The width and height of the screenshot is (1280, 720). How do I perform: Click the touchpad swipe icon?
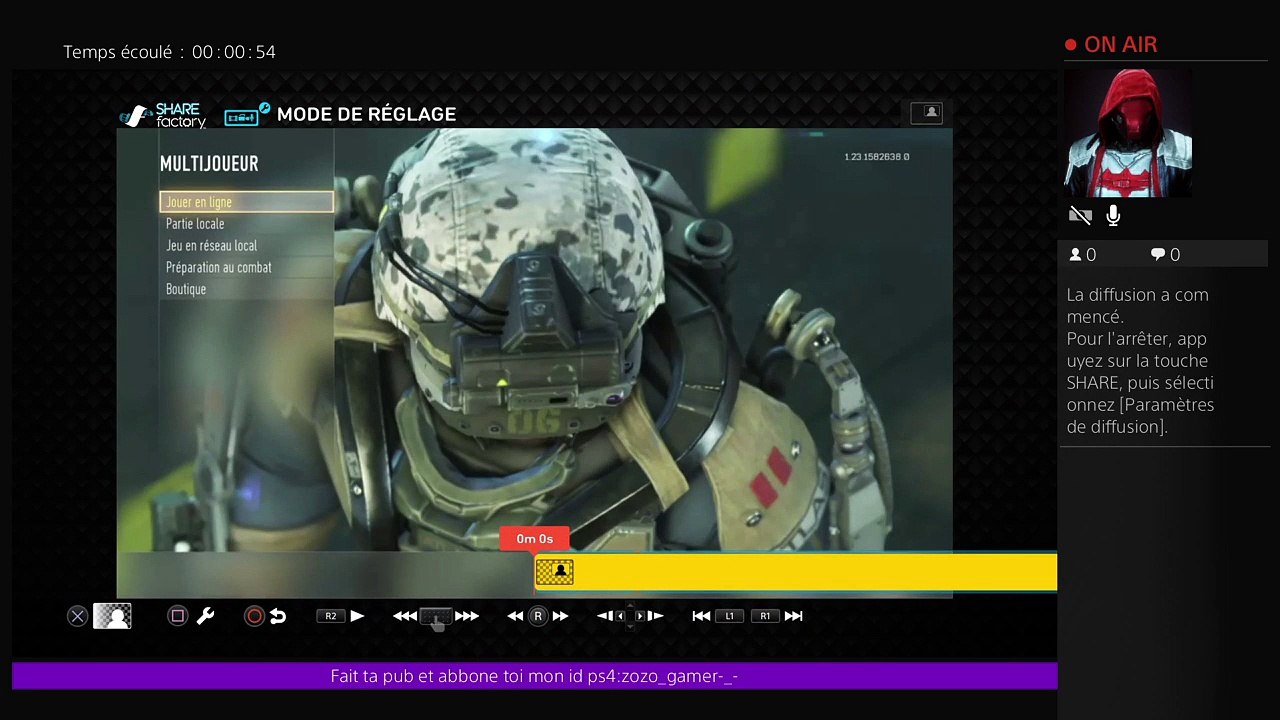(436, 617)
